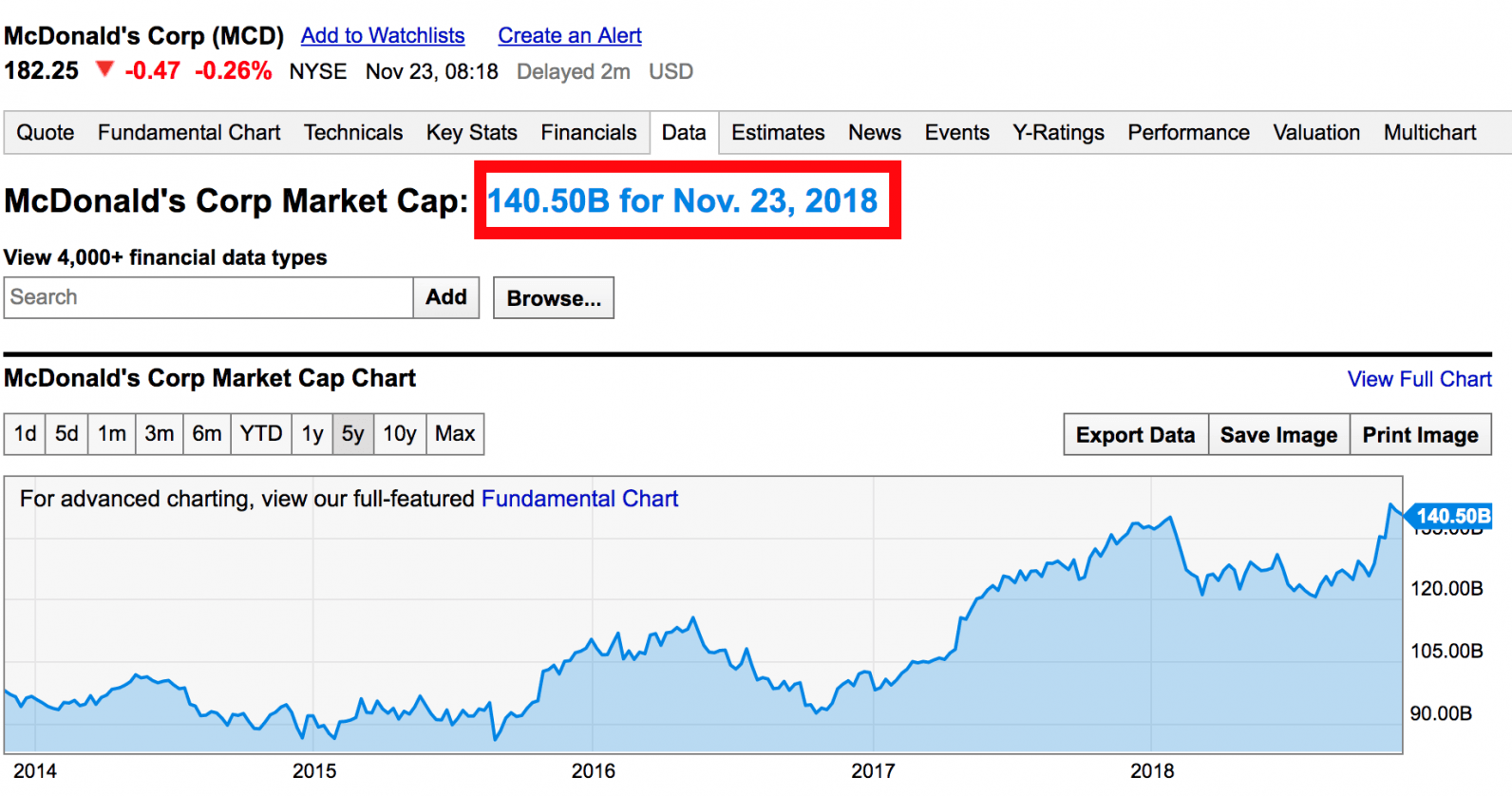This screenshot has height=796, width=1512.
Task: Click the Print Image button
Action: click(x=1421, y=435)
